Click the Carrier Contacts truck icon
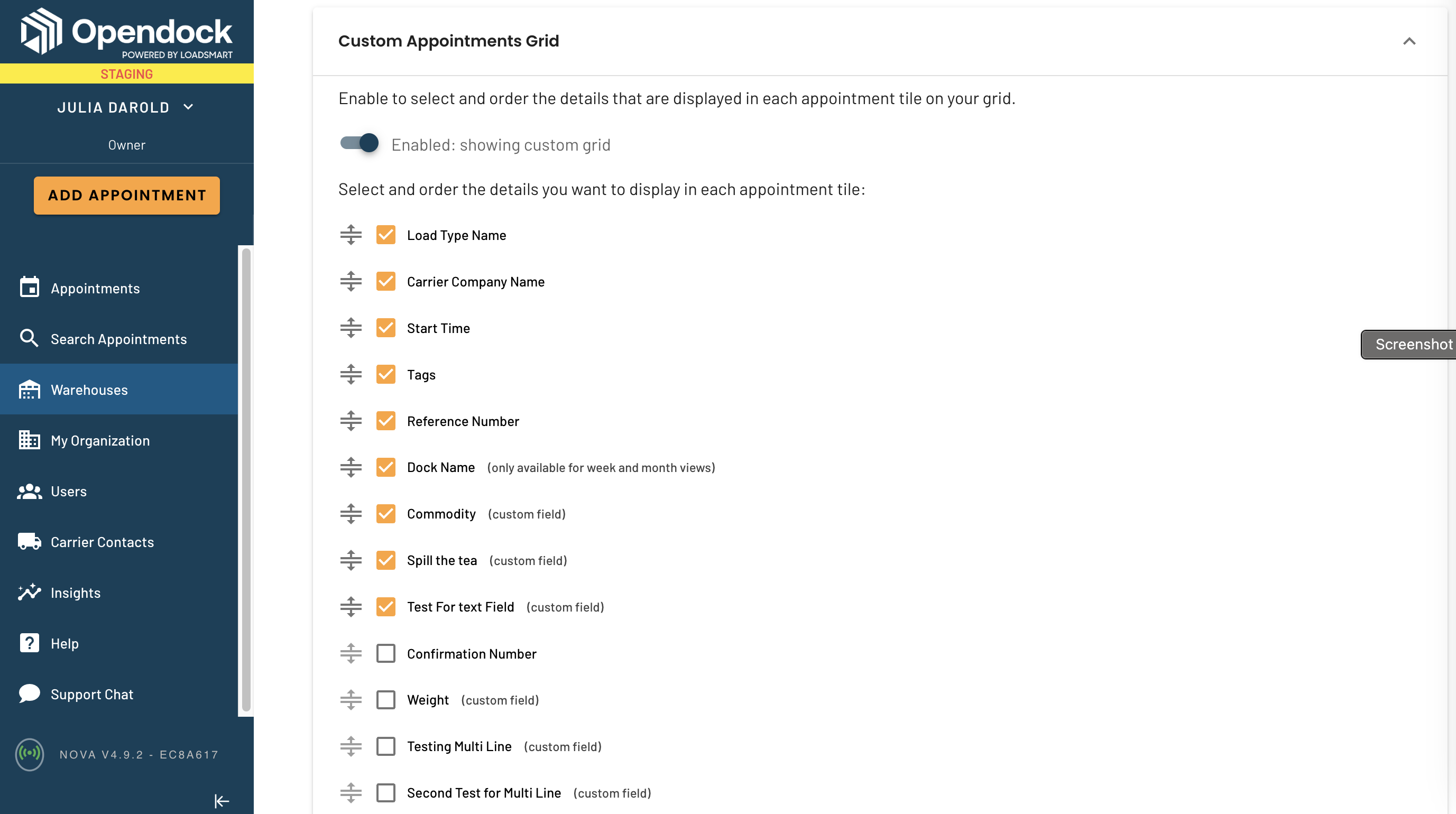This screenshot has width=1456, height=814. (x=30, y=542)
